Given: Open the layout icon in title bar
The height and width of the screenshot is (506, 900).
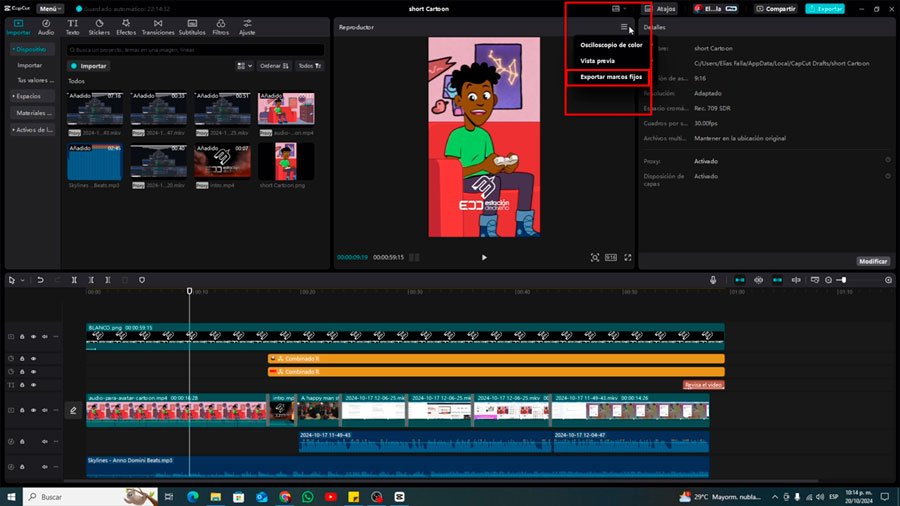Looking at the screenshot, I should tap(616, 9).
